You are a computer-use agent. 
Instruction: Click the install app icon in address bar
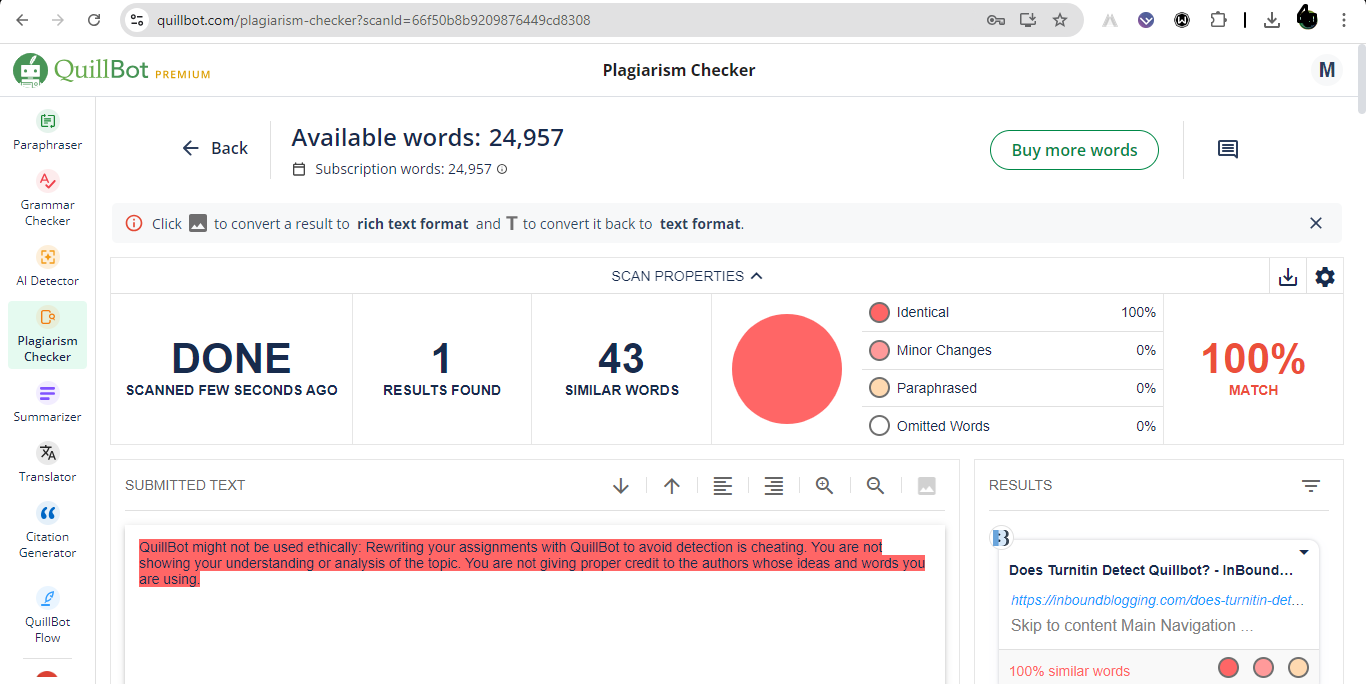point(1028,20)
